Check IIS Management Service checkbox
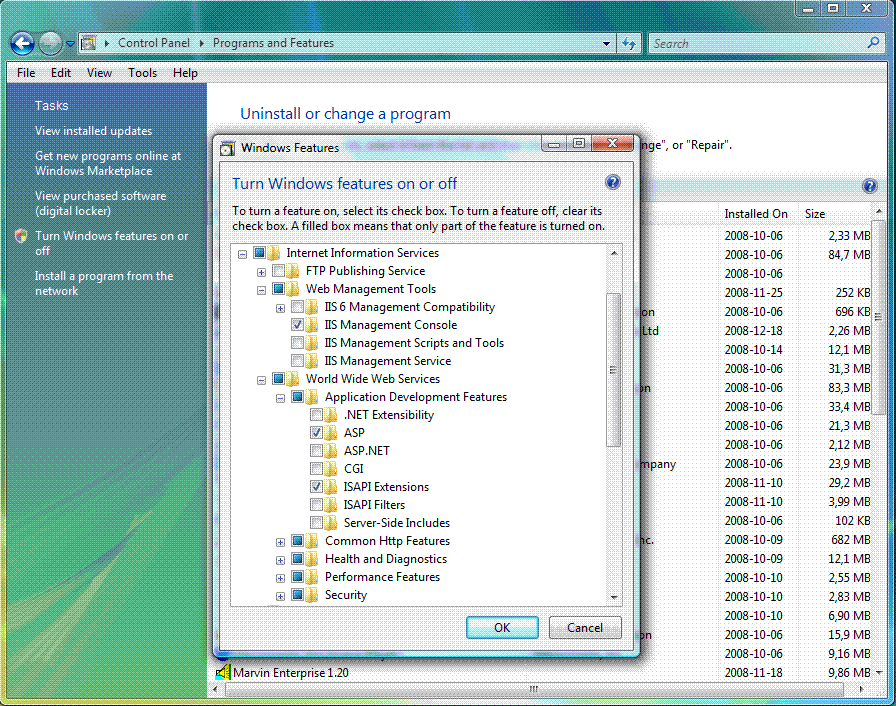Screen dimensions: 896x706 pos(297,360)
